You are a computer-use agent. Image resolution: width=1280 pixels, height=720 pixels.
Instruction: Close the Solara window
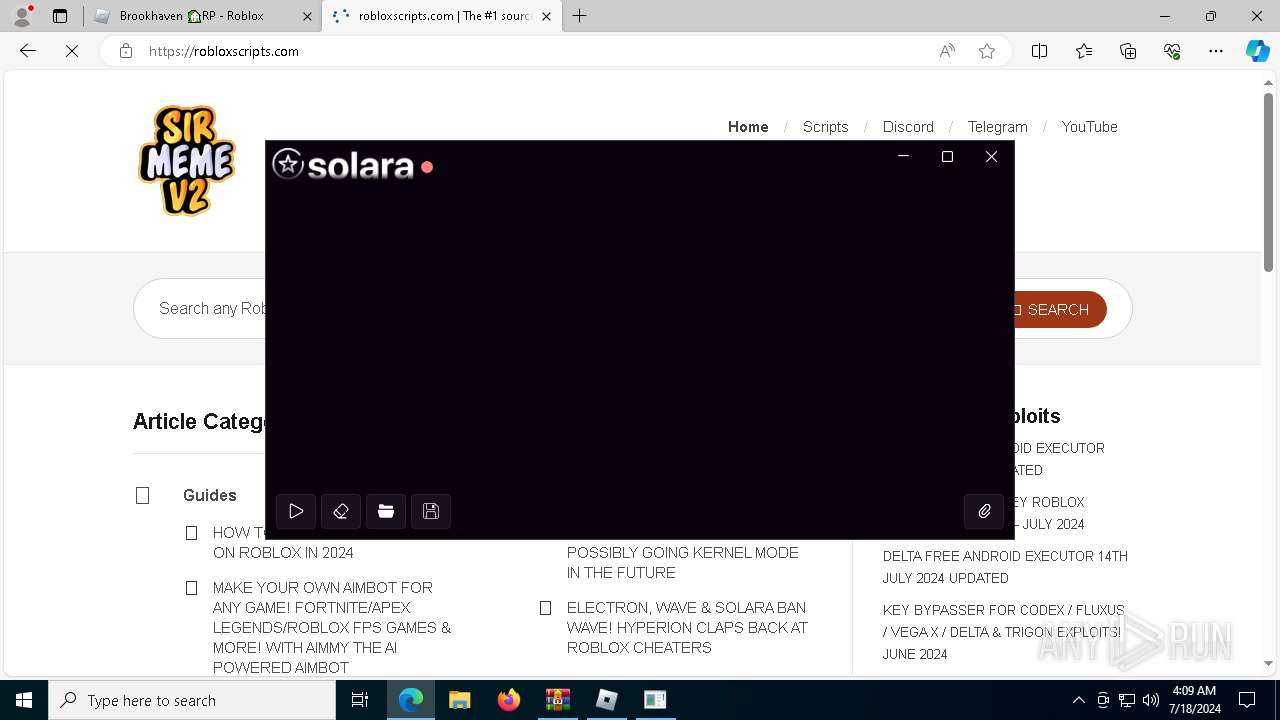click(991, 156)
